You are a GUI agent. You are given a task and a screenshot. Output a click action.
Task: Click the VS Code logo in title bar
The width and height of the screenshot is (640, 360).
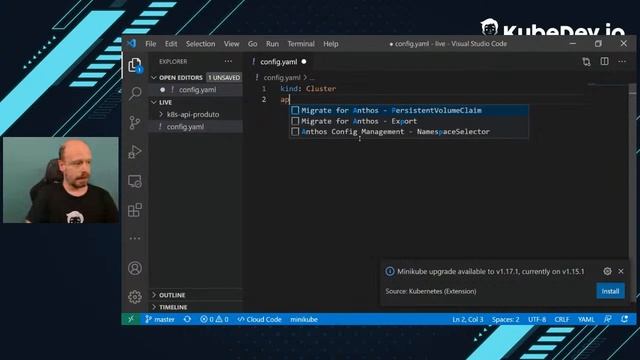click(131, 43)
